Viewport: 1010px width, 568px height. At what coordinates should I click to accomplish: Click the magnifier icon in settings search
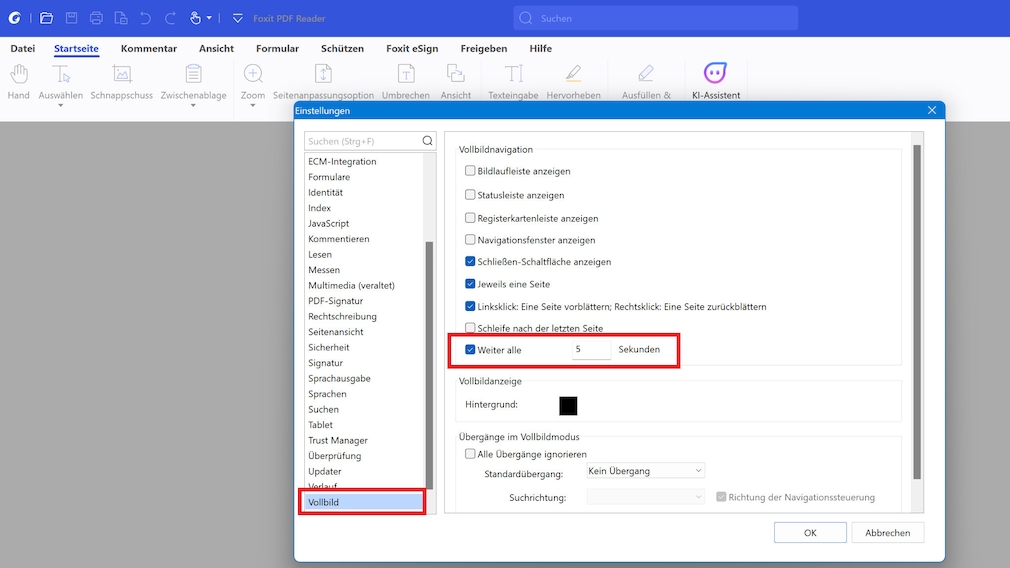pyautogui.click(x=427, y=141)
